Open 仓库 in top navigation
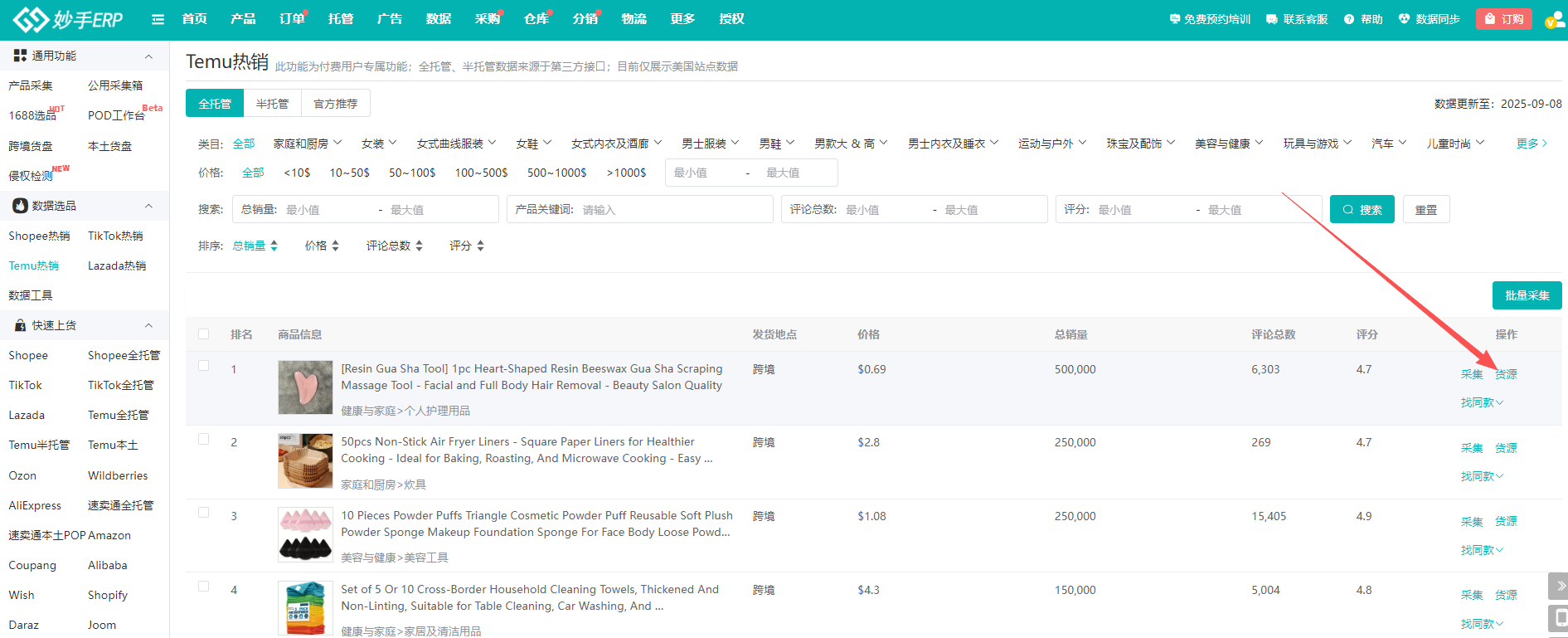Screen dimensions: 1568x638 536,19
